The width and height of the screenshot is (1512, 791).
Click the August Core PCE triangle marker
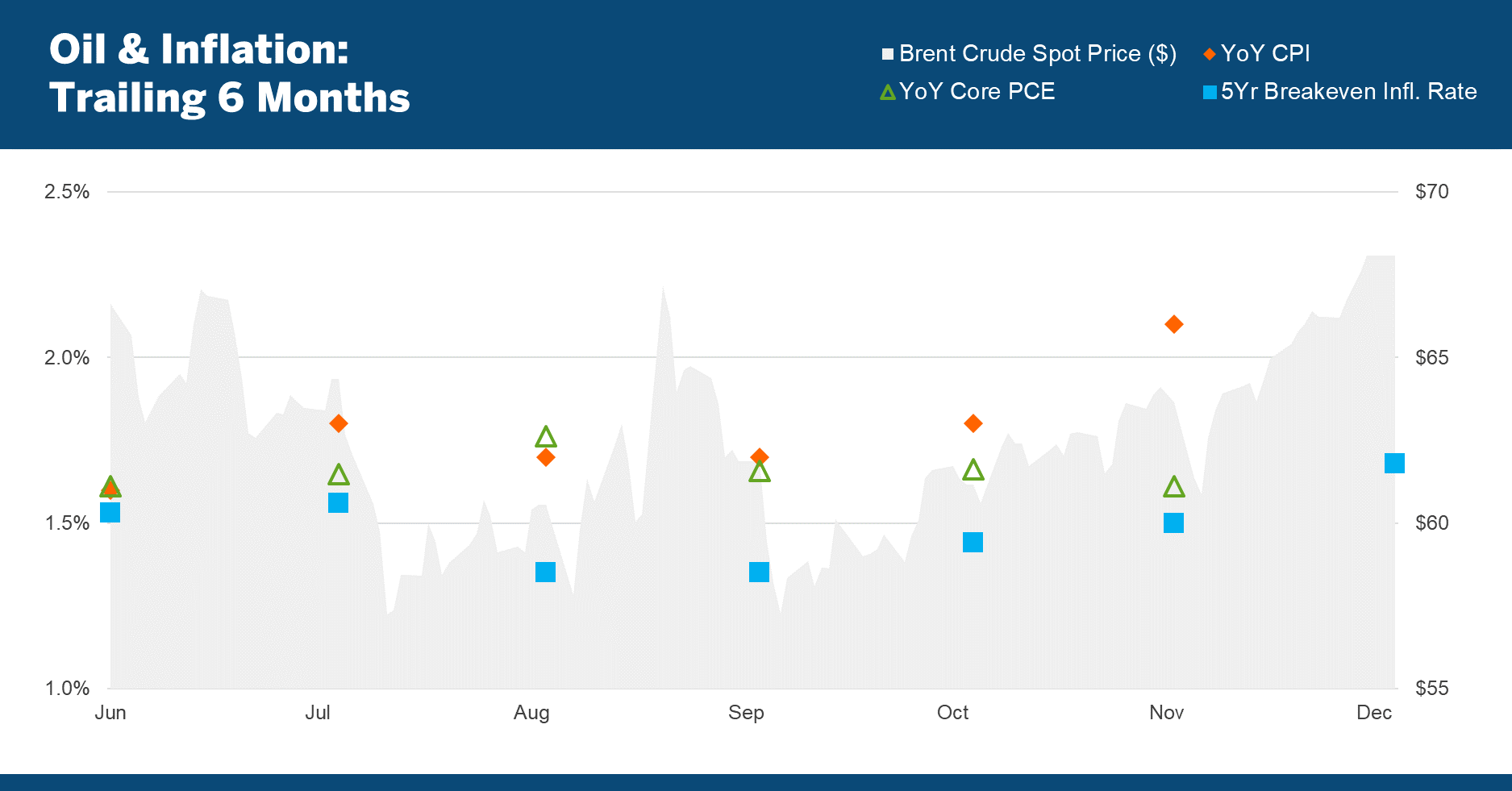[546, 437]
